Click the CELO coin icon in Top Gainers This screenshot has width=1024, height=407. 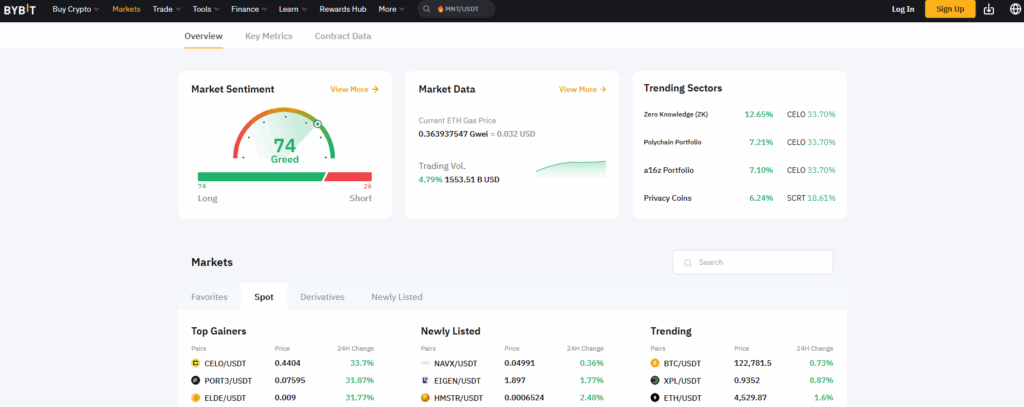pos(196,363)
